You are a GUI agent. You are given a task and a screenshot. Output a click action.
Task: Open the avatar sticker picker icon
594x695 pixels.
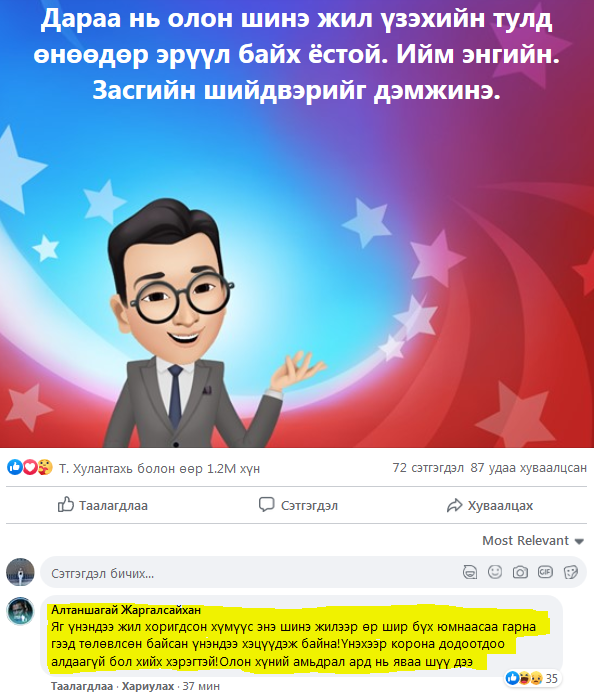(x=470, y=572)
